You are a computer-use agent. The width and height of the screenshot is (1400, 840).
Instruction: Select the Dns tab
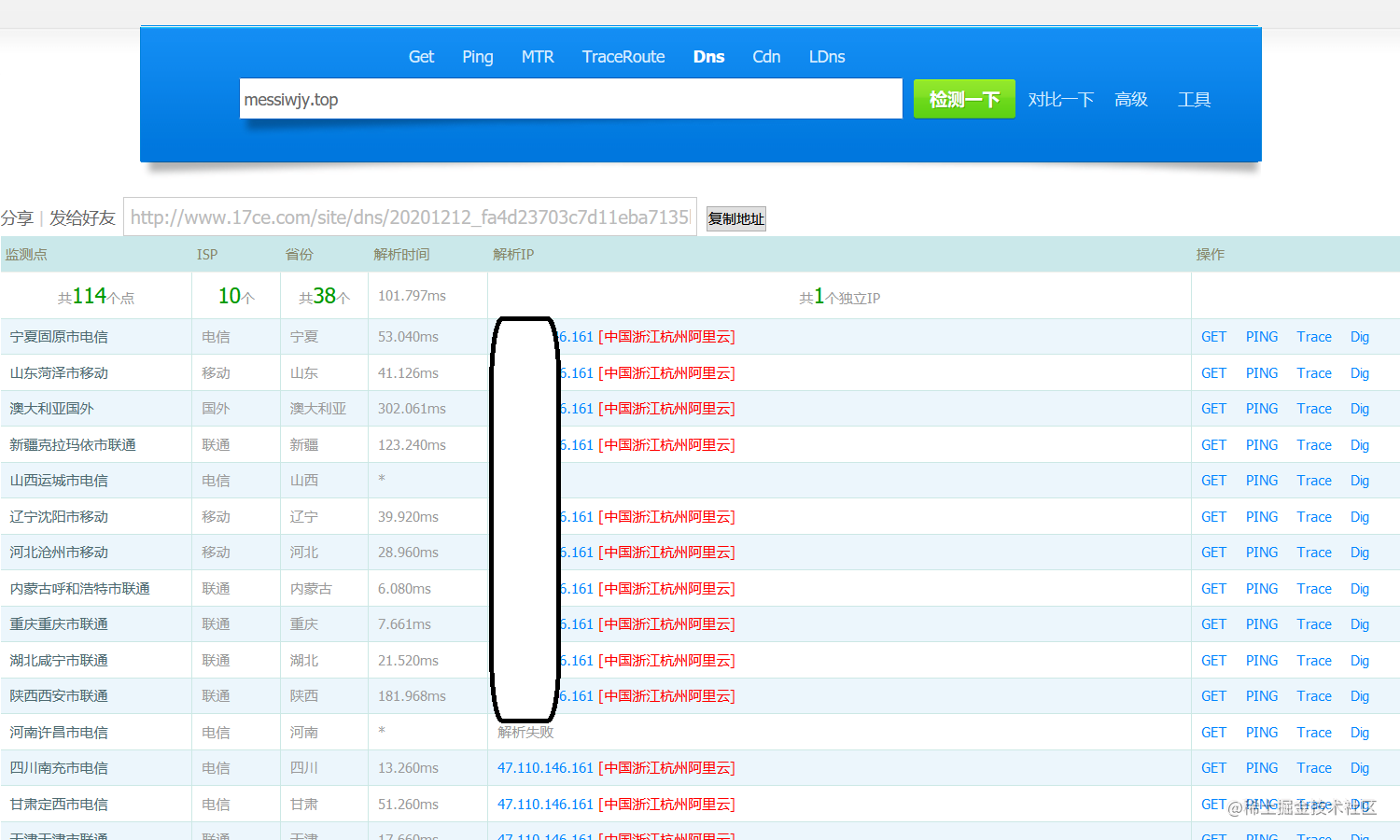click(x=708, y=57)
